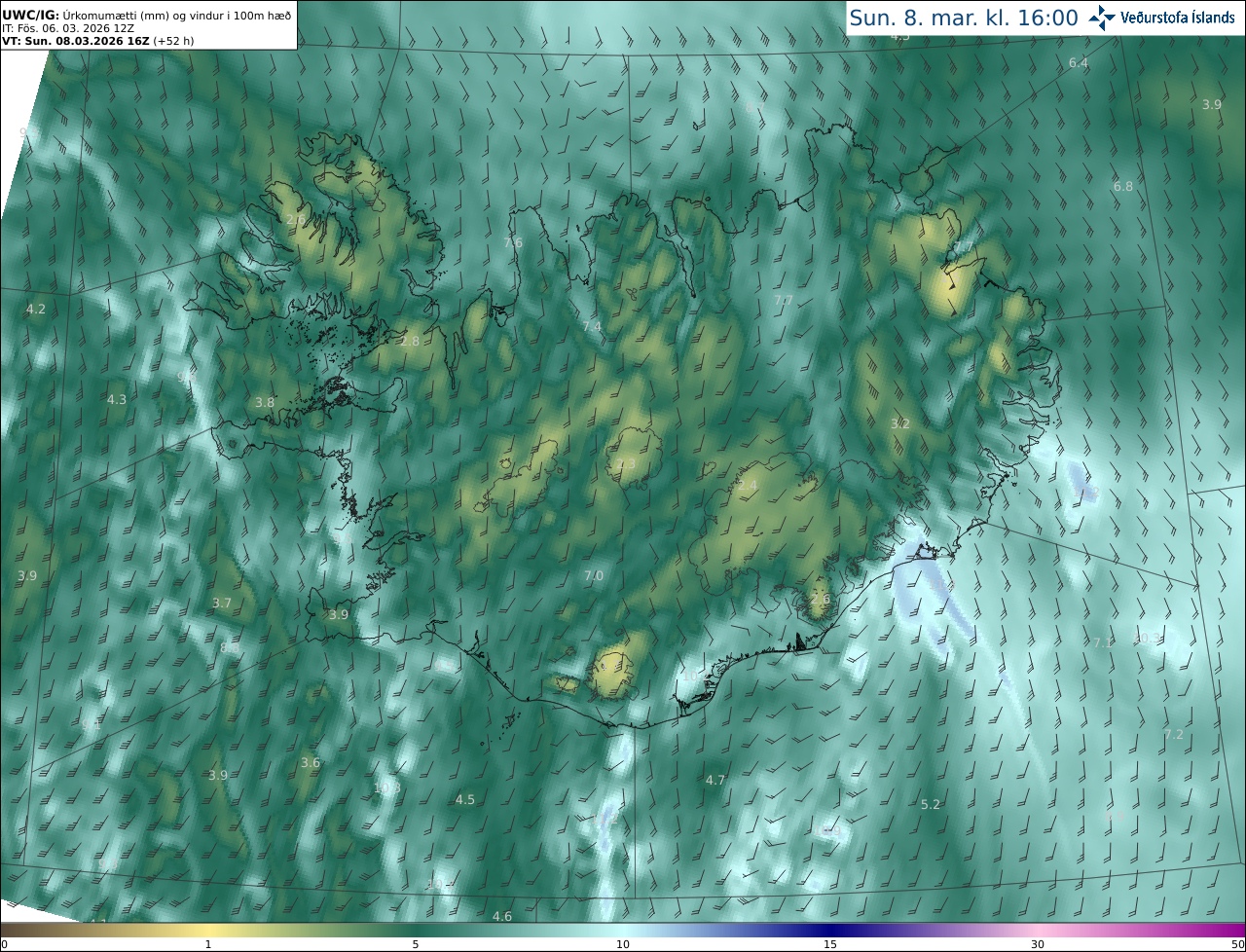Viewport: 1246px width, 952px height.
Task: Click the "UWC/IG: Úrkomumætti (mm)" title line
Action: point(147,16)
